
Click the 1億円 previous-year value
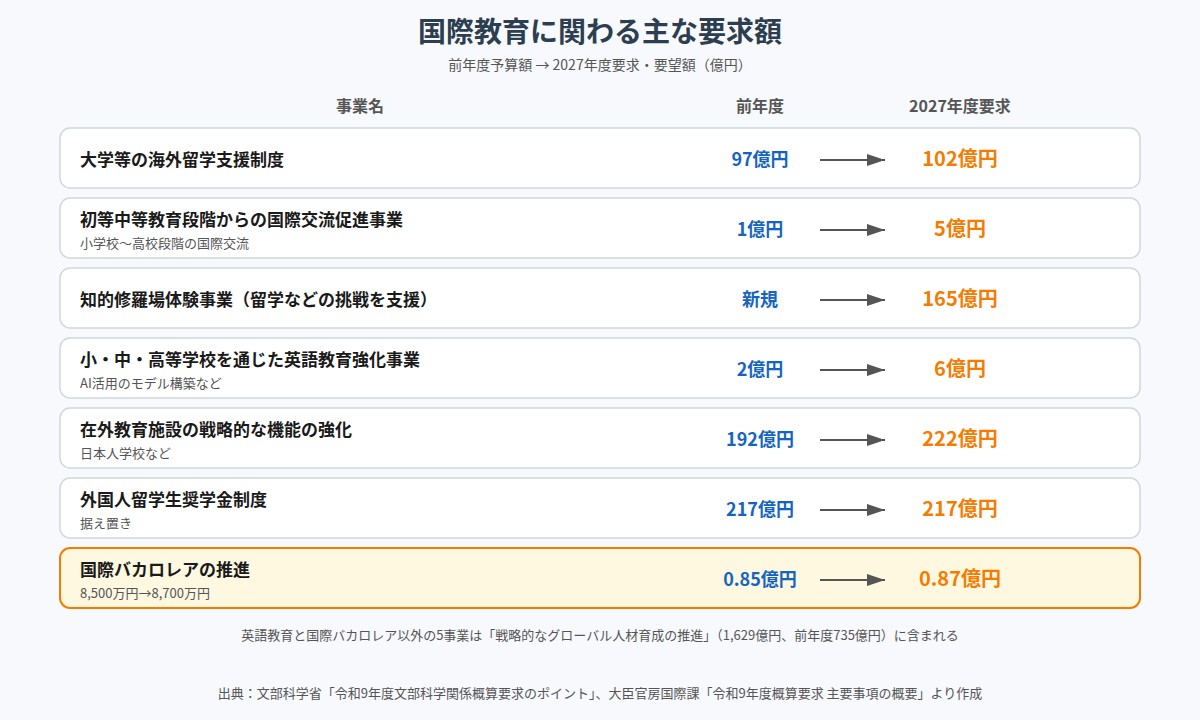pos(760,229)
